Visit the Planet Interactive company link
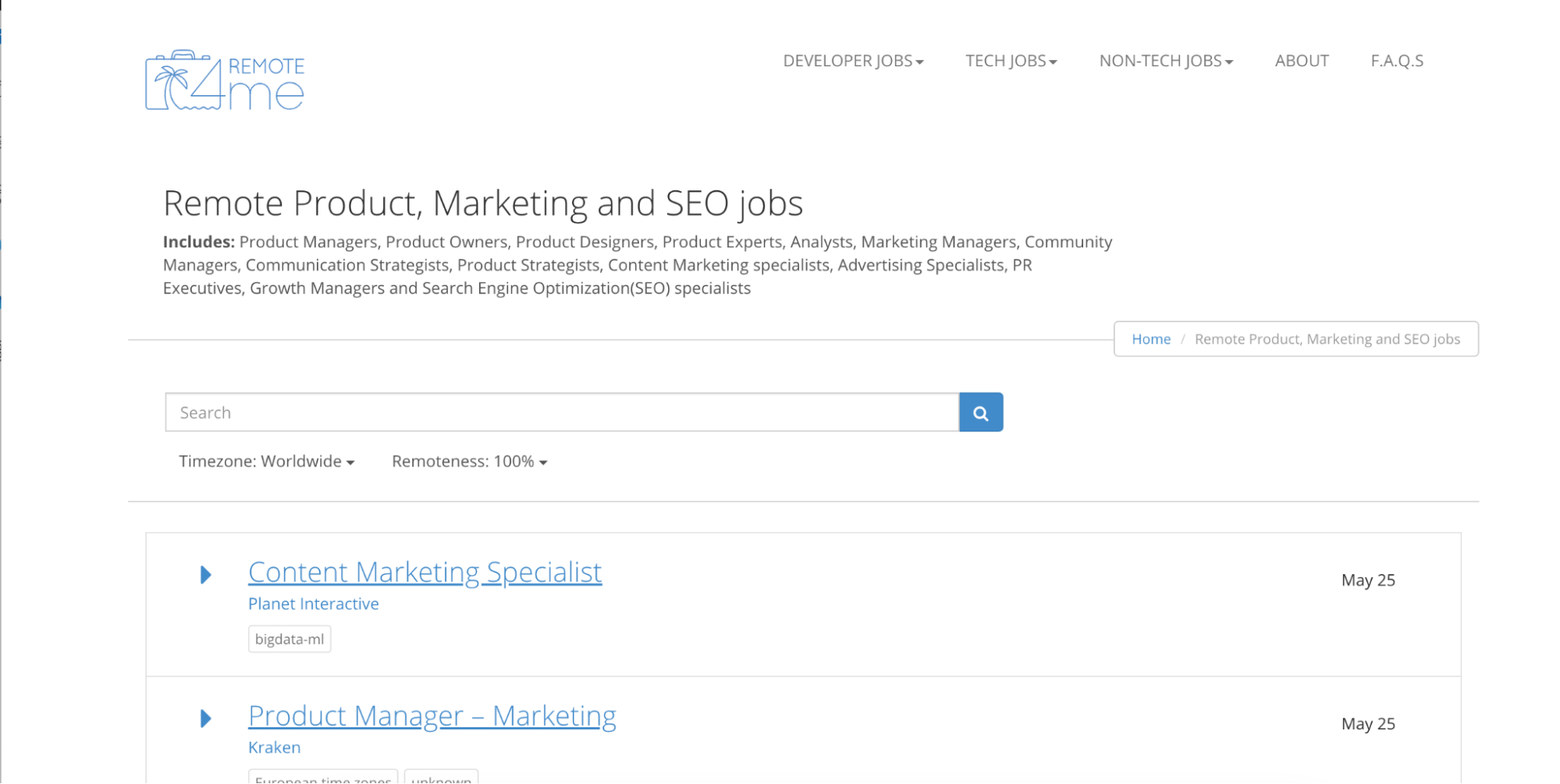1560x784 pixels. point(314,604)
